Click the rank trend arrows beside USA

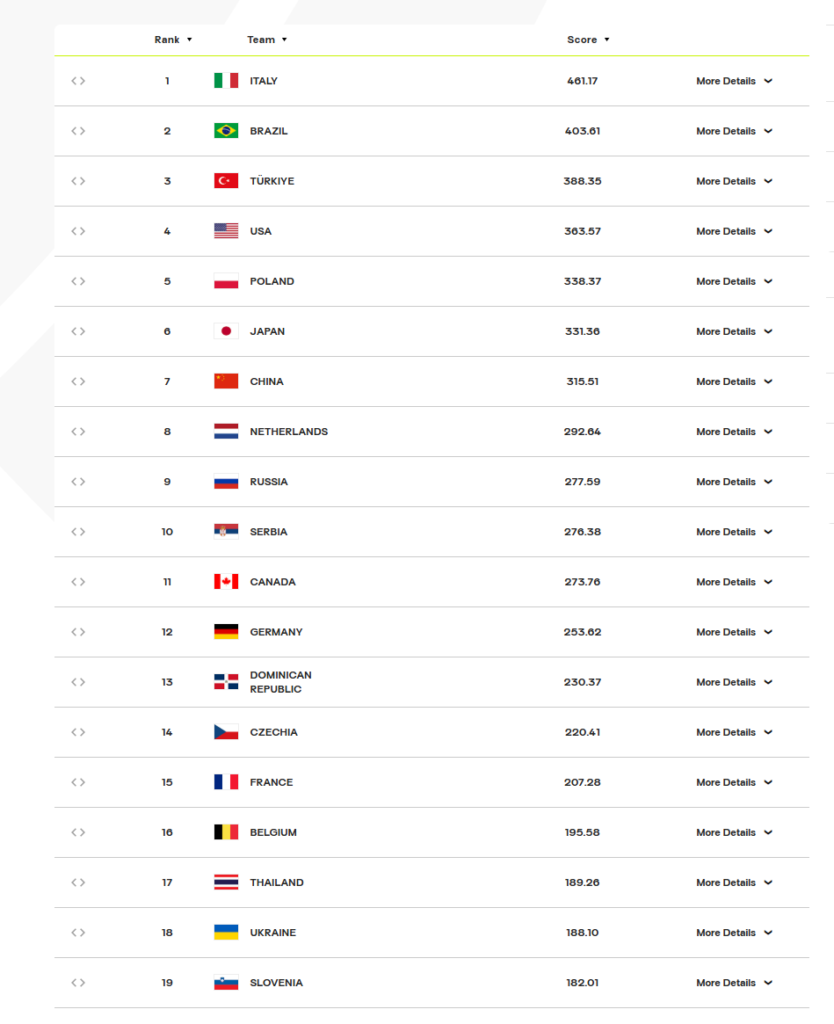pyautogui.click(x=78, y=231)
